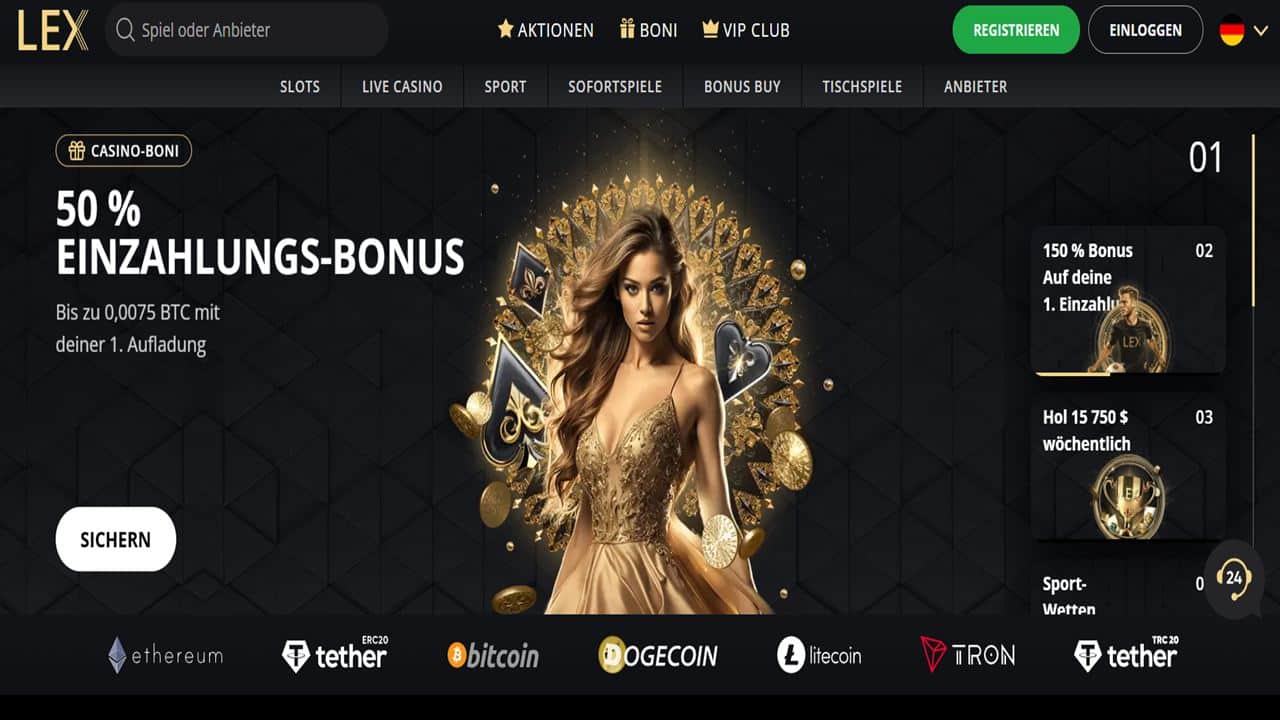Select the Dogecoin payment logo

point(657,655)
